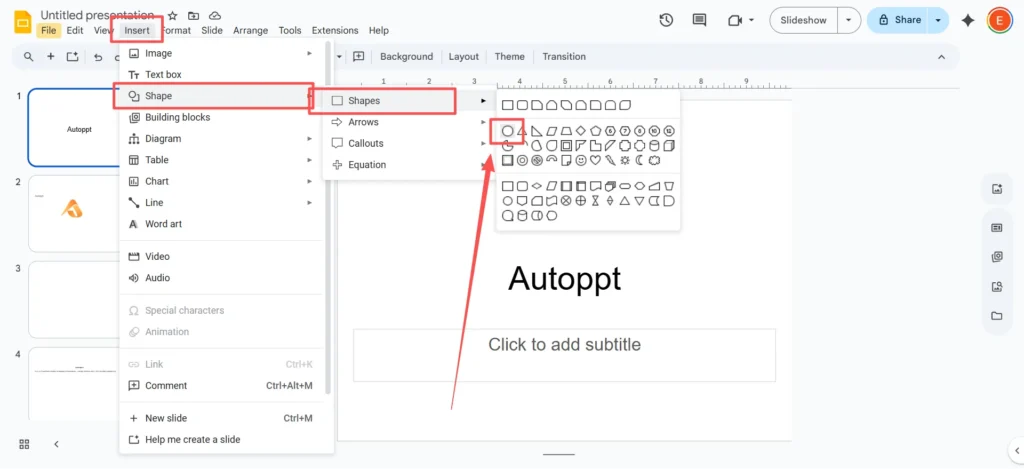1024x469 pixels.
Task: Click the Undo arrow in toolbar
Action: point(98,57)
